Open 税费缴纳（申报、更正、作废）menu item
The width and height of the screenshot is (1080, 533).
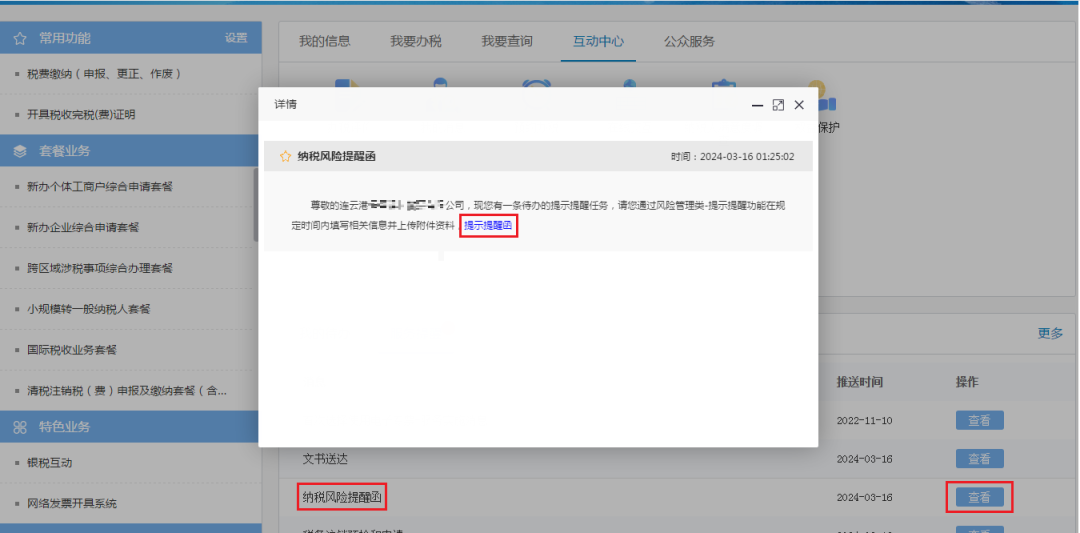104,74
